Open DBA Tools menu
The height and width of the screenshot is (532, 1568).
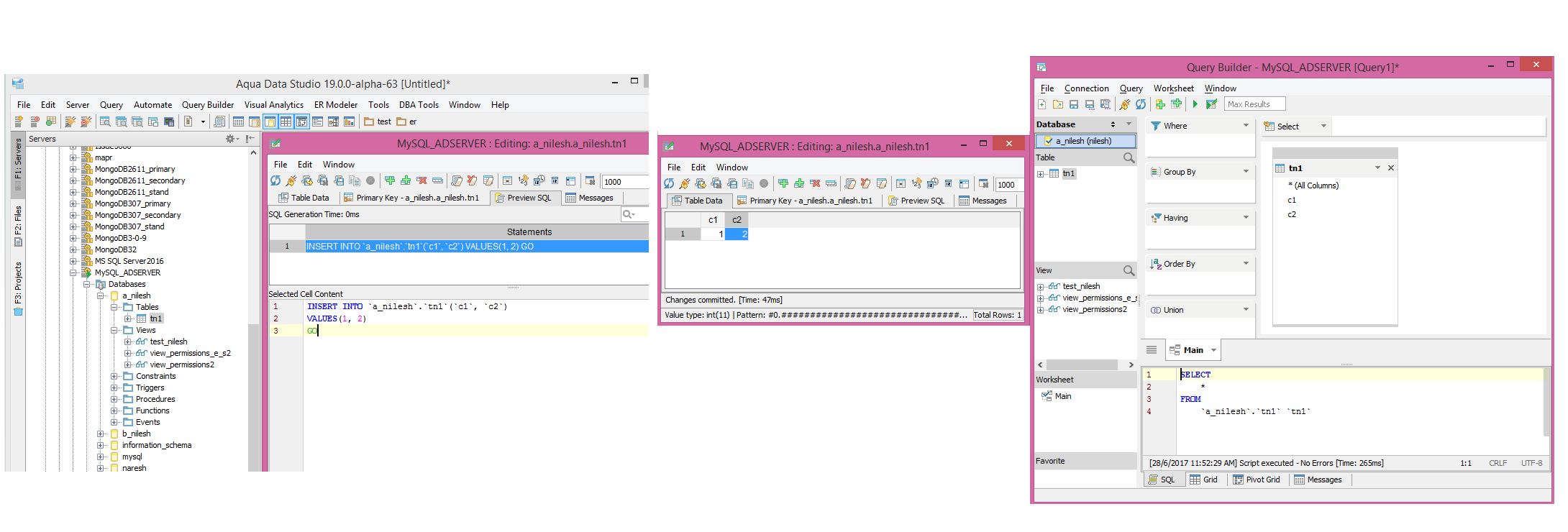click(419, 105)
